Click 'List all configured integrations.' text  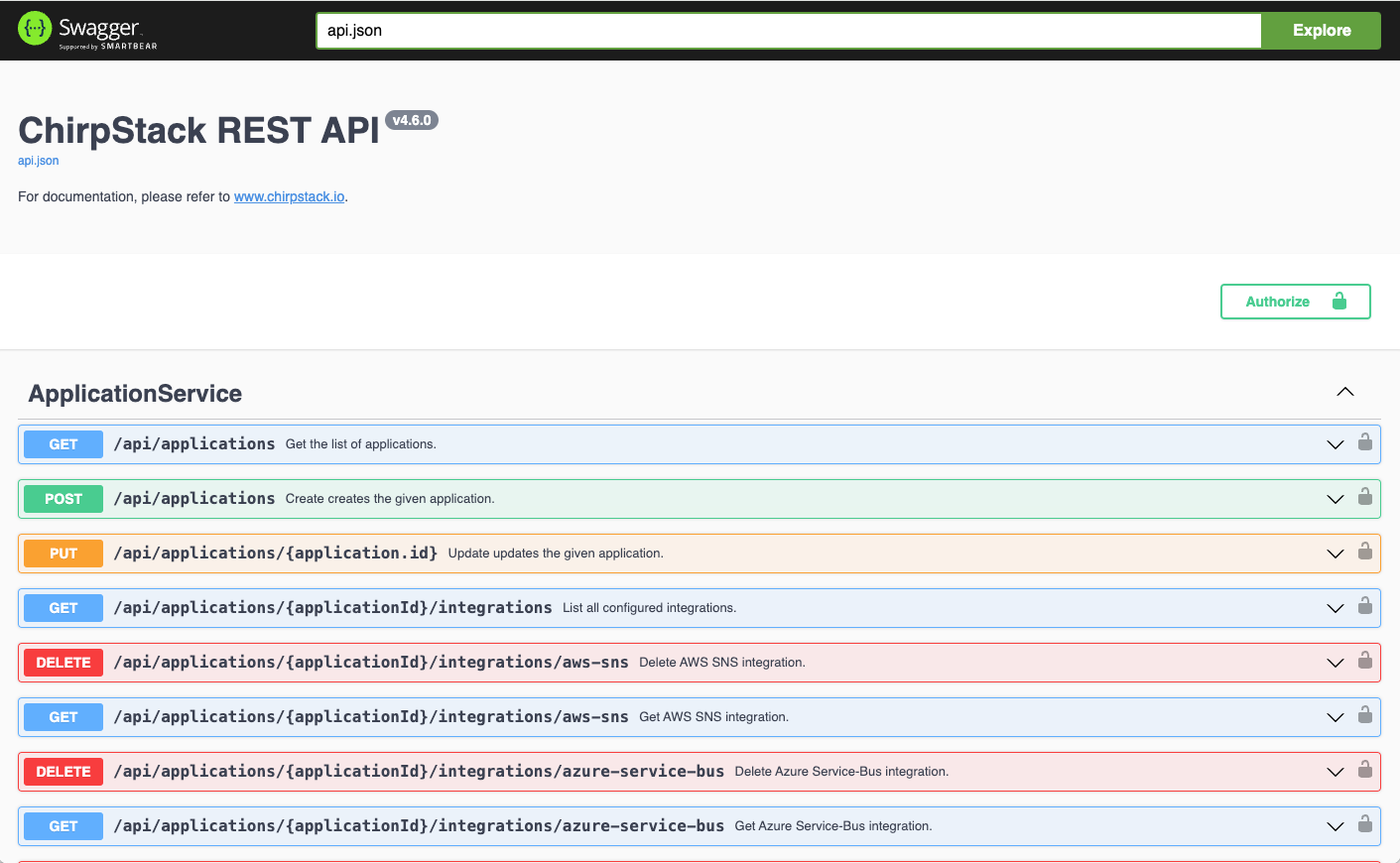coord(650,608)
